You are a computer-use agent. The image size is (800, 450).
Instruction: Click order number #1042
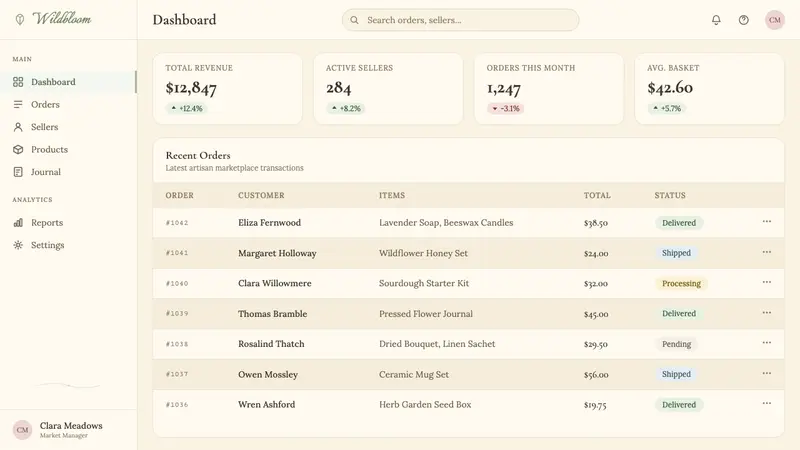click(x=177, y=223)
